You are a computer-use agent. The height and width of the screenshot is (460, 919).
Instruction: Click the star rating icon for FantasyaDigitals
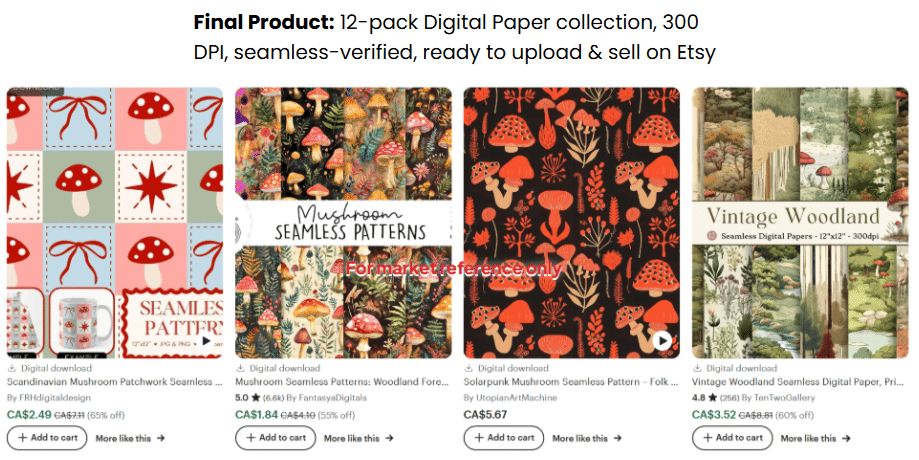256,397
